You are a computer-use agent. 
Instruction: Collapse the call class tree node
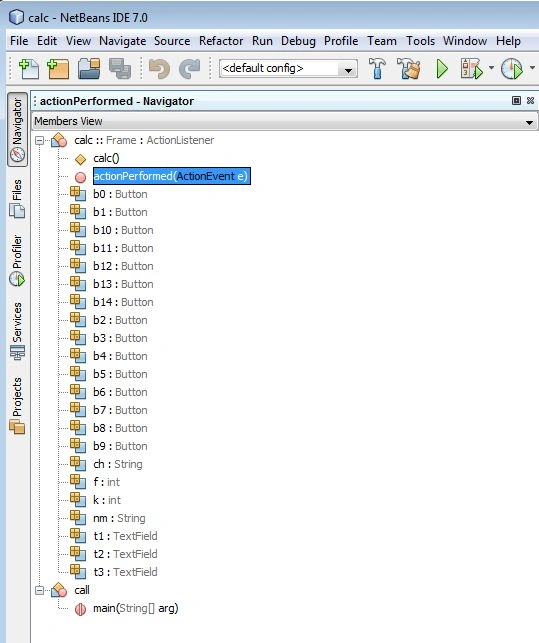pyautogui.click(x=39, y=591)
